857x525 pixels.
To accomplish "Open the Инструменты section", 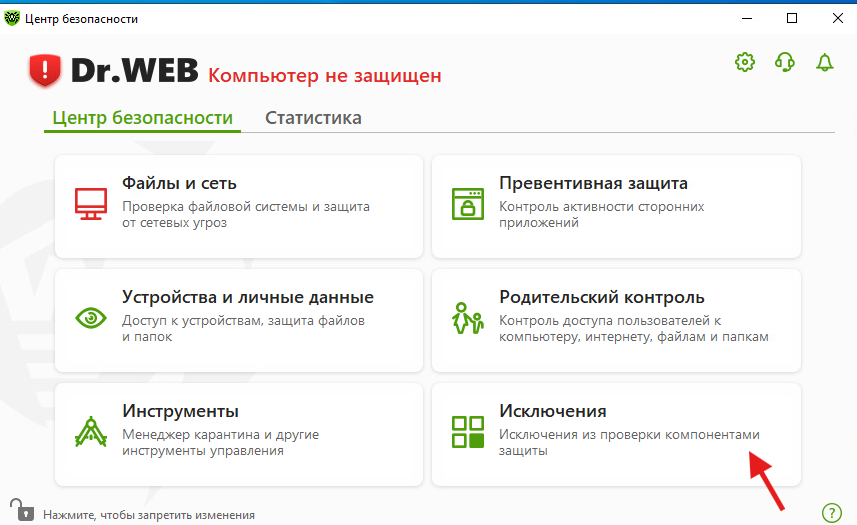I will tap(239, 434).
